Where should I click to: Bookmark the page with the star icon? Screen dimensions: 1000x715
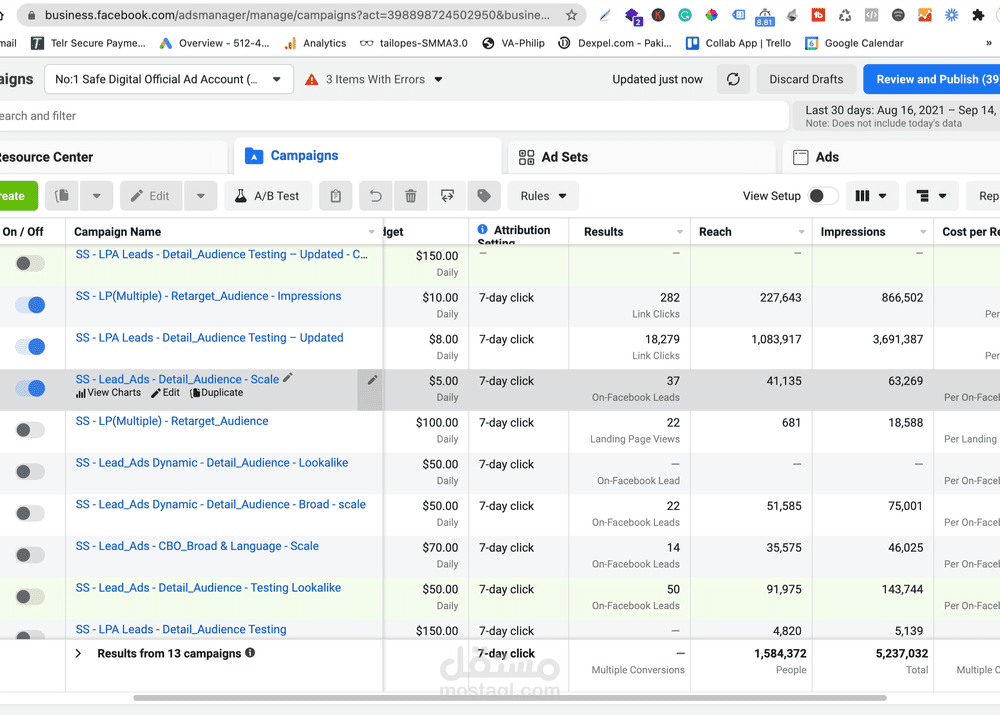(x=571, y=16)
